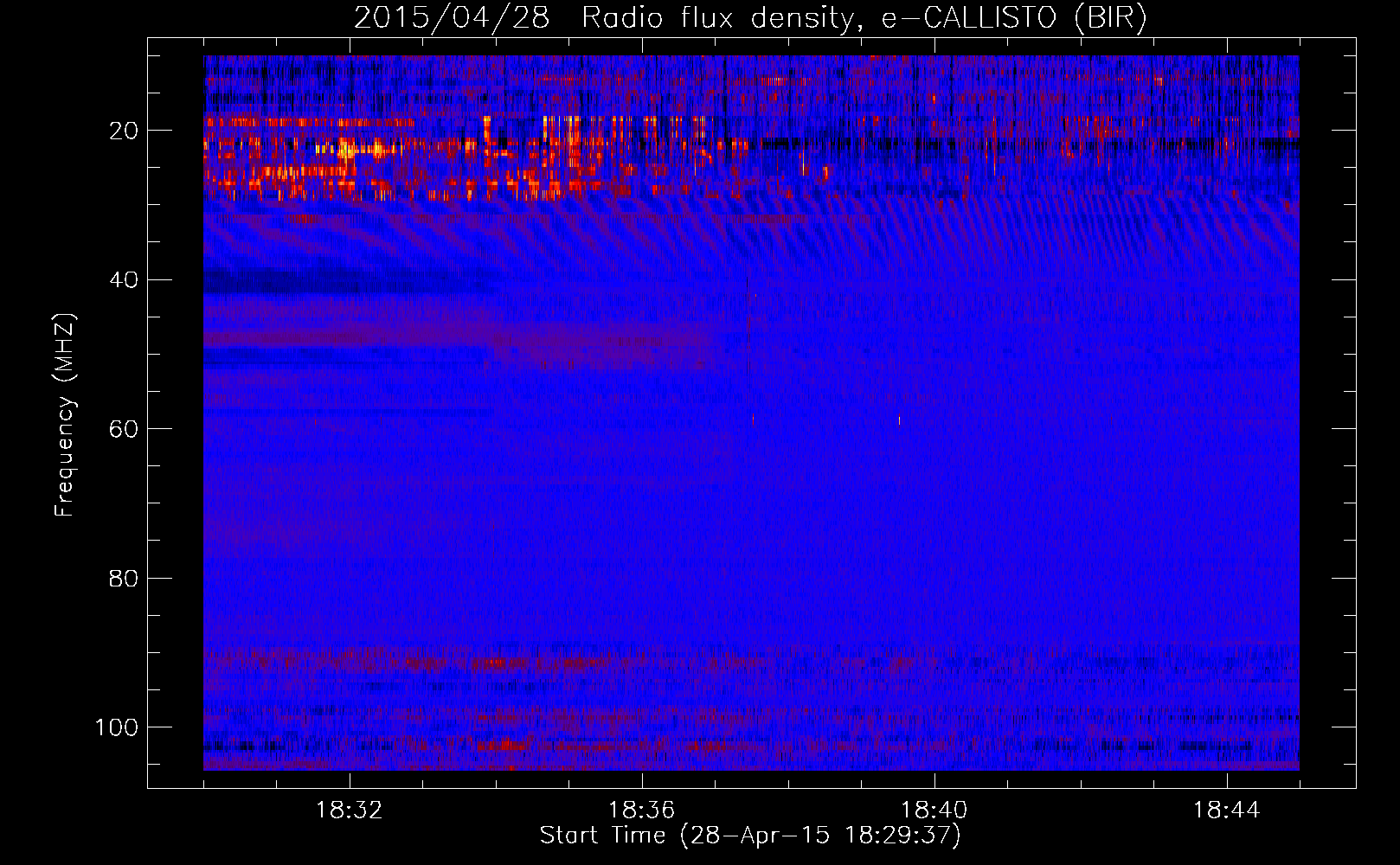Click the '20' frequency tick label
This screenshot has width=1400, height=865.
[124, 131]
